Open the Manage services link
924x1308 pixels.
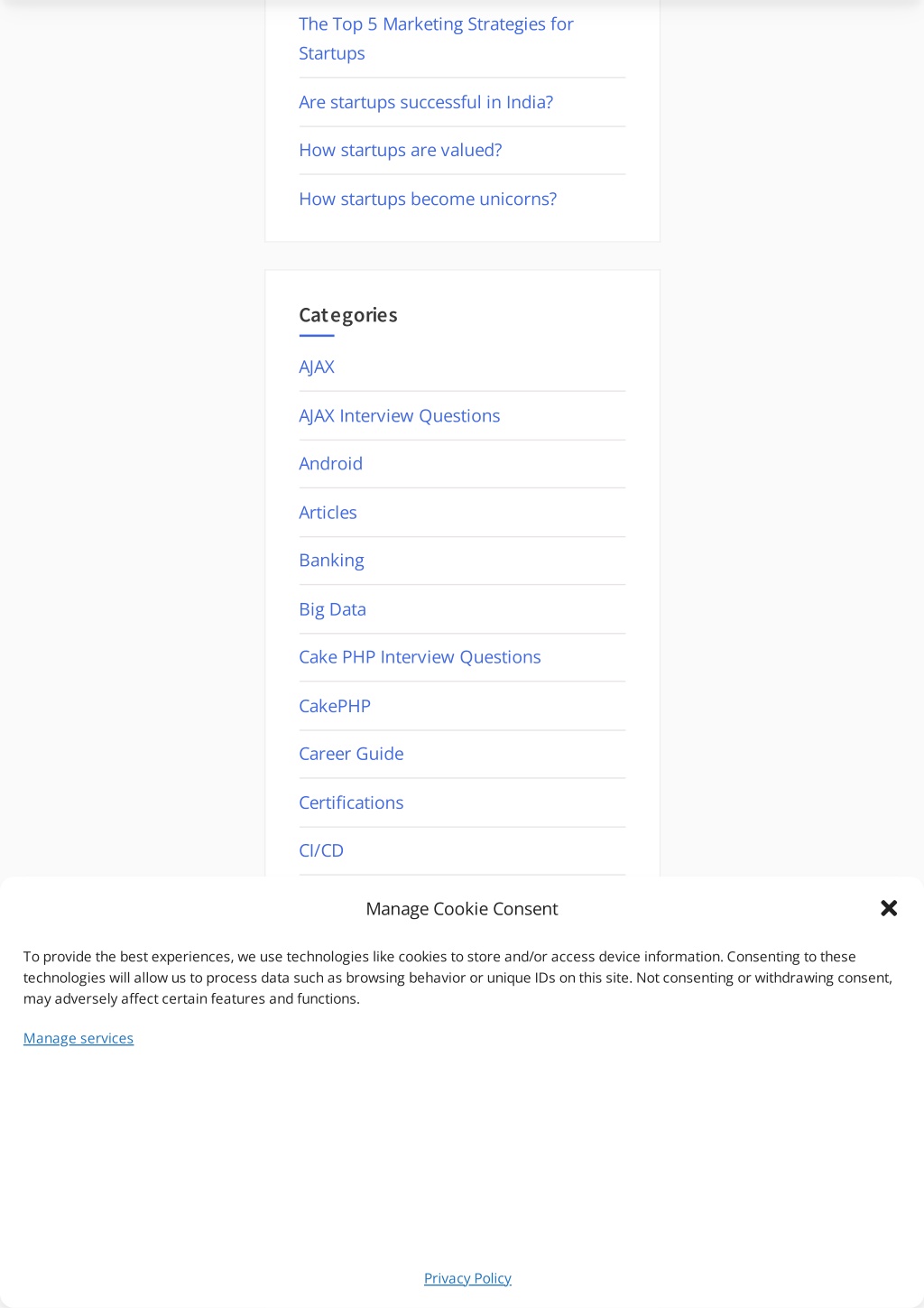coord(79,1038)
